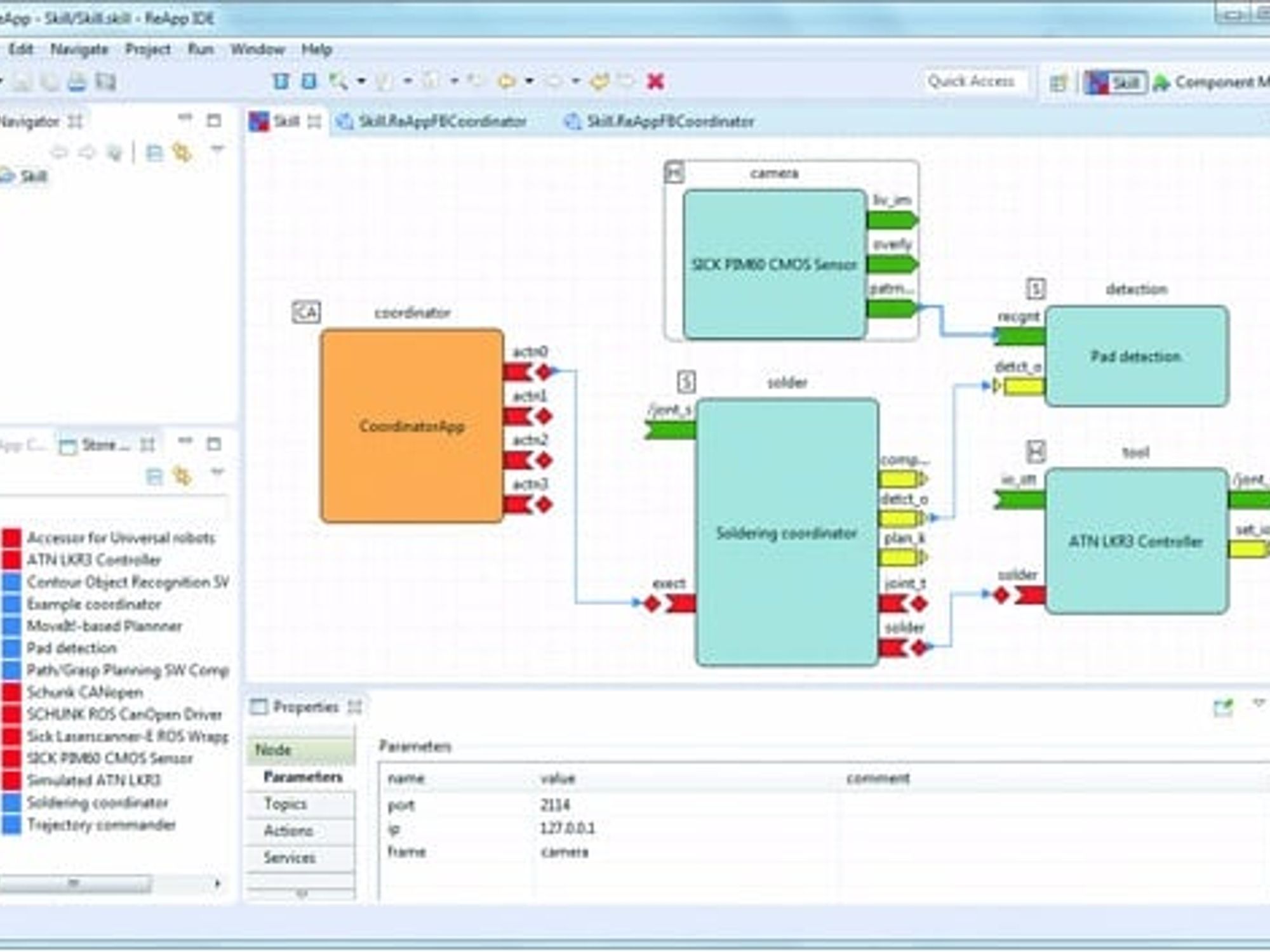Image resolution: width=1270 pixels, height=952 pixels.
Task: Click the S icon beside solder label
Action: 686,382
